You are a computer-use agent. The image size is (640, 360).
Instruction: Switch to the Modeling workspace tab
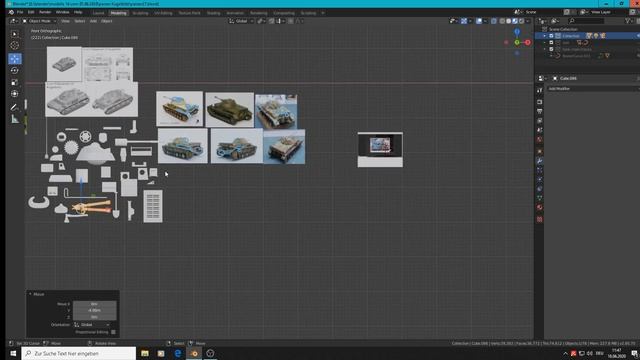click(x=118, y=13)
